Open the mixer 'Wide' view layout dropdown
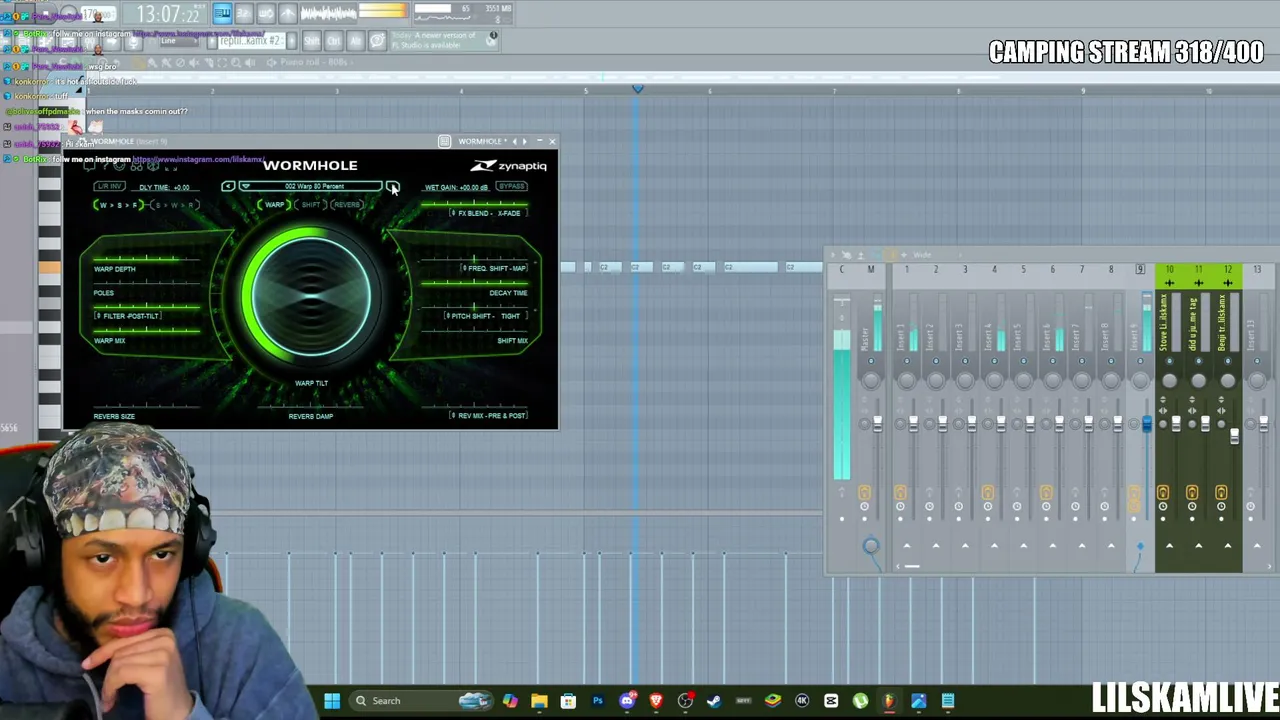Viewport: 1280px width, 720px height. (922, 255)
